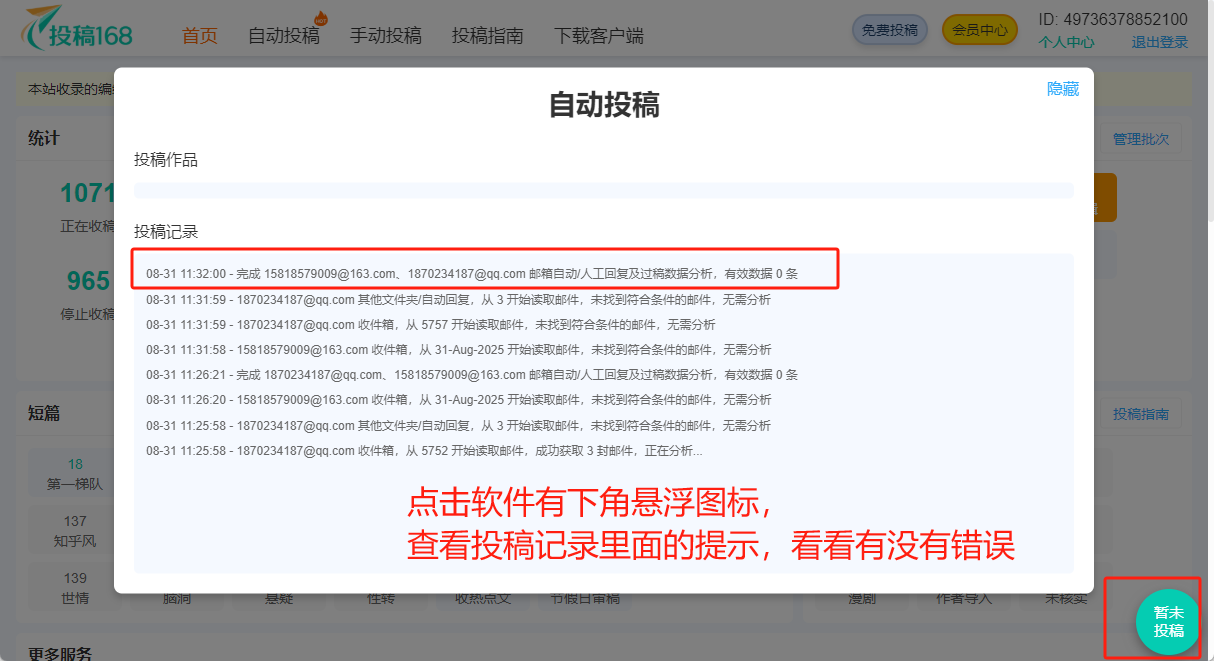Click the empty 投稿作品 field
Viewport: 1214px width, 661px height.
pyautogui.click(x=603, y=190)
